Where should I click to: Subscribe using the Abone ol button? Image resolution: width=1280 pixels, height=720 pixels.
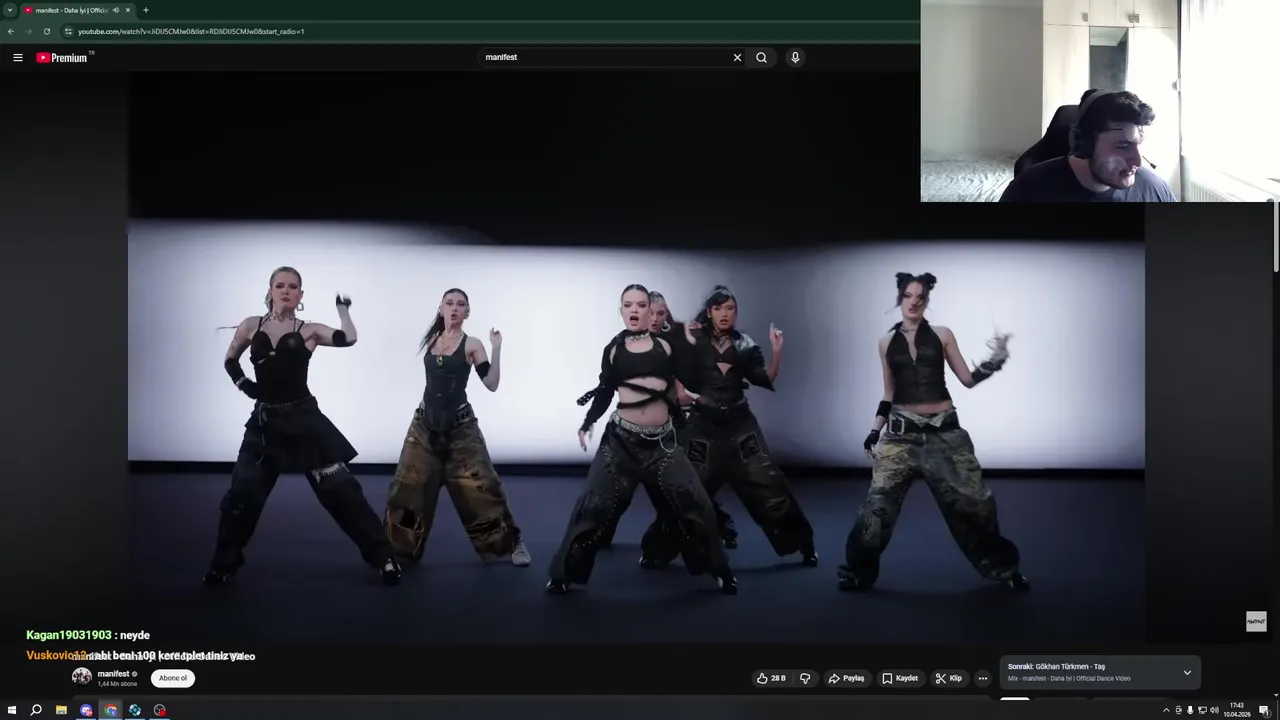(173, 678)
